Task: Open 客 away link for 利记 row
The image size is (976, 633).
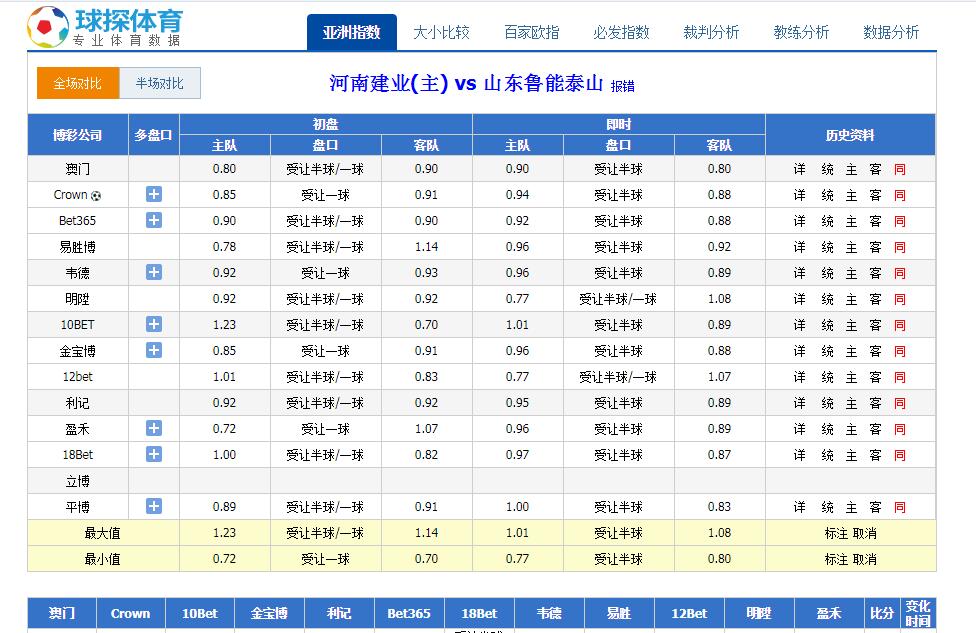Action: click(875, 403)
